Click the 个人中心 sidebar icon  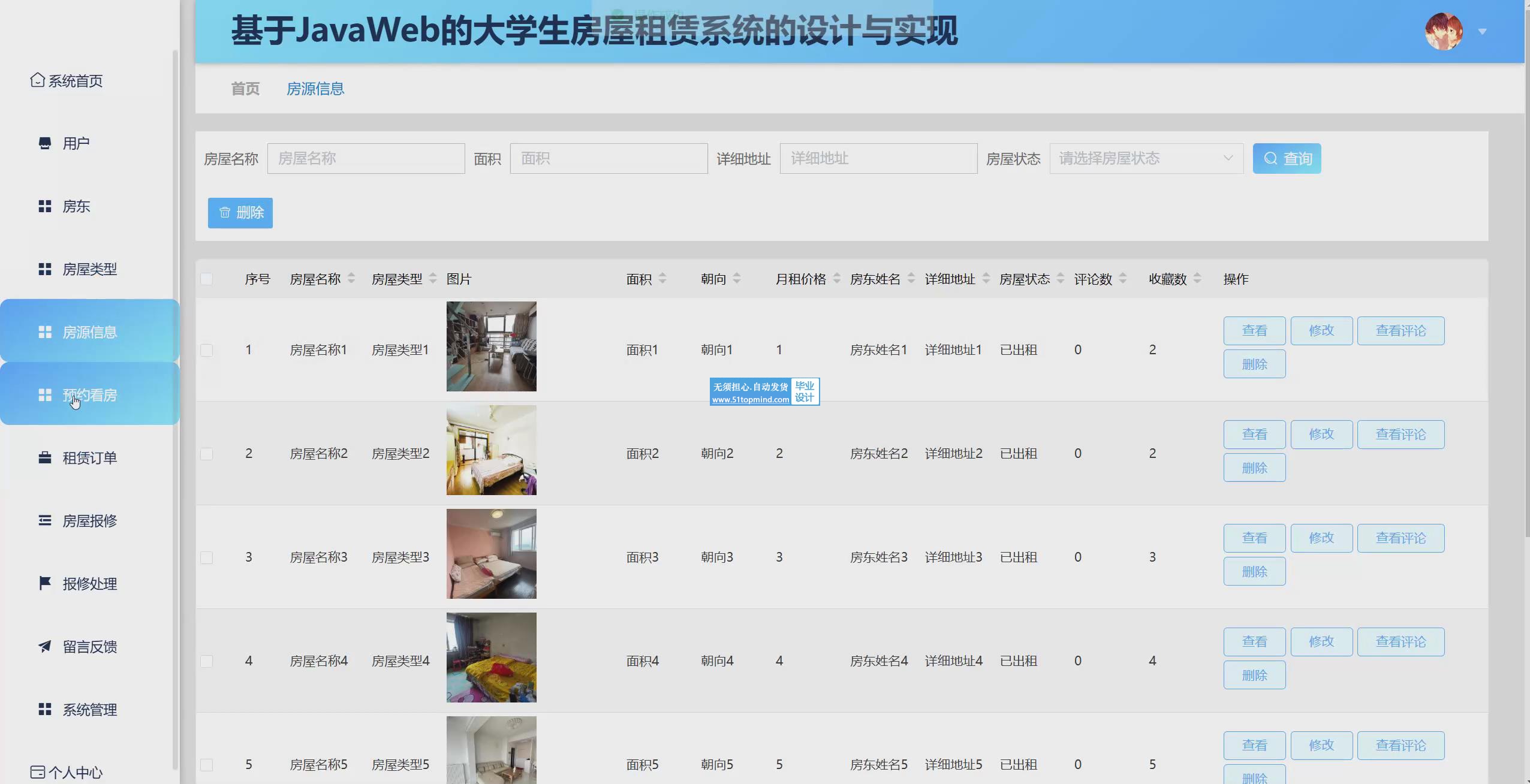pyautogui.click(x=37, y=772)
